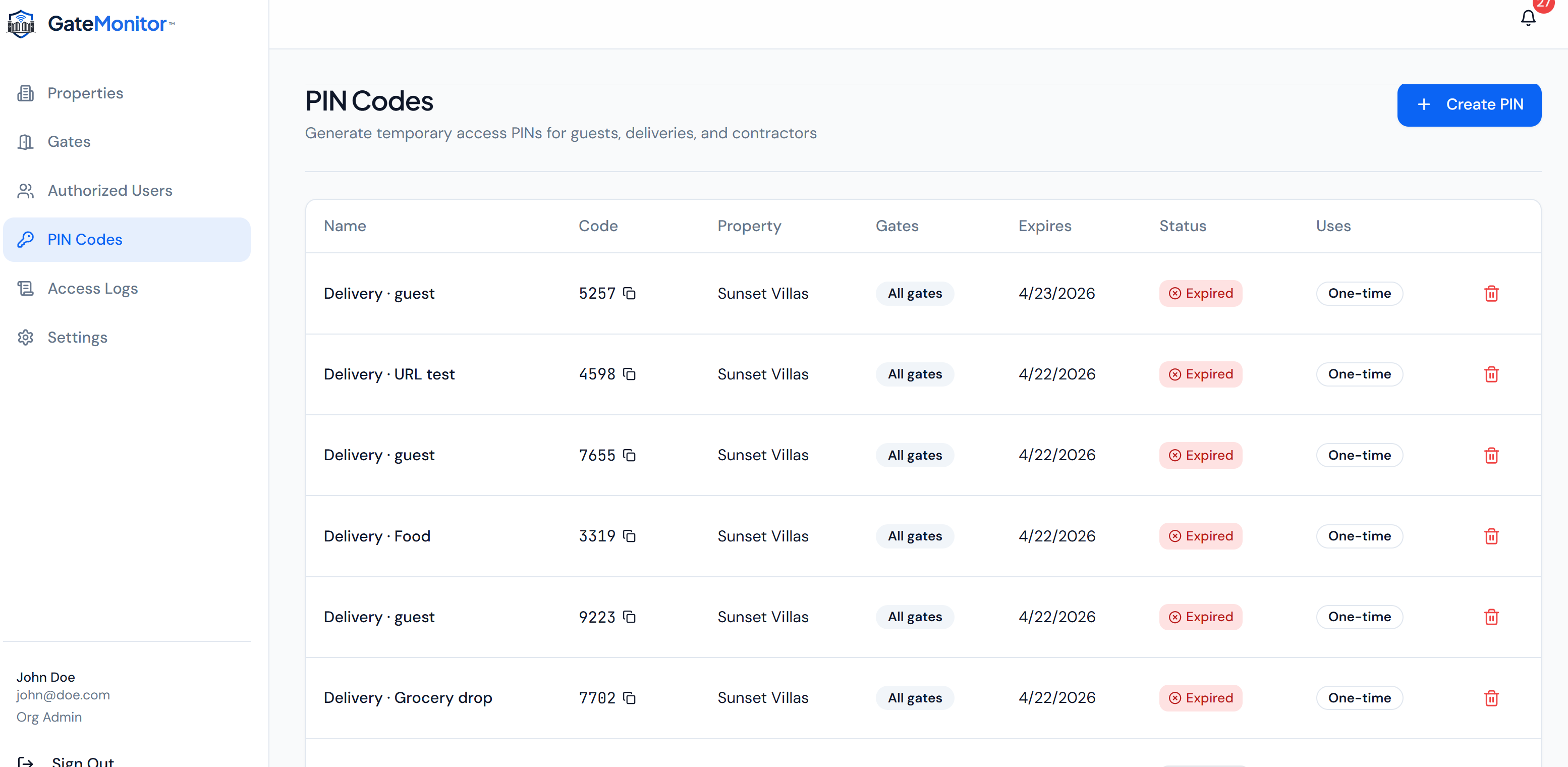Click the Expires column header
Screen dimensions: 1568x767
click(1044, 226)
